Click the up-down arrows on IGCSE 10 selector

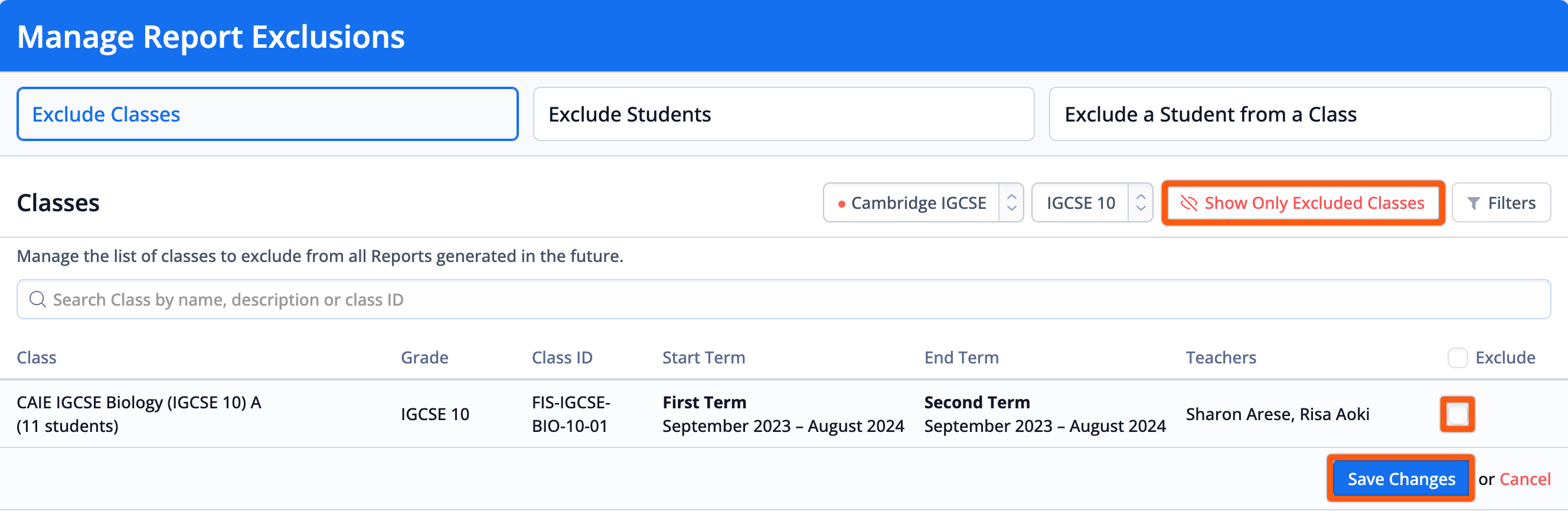1141,202
